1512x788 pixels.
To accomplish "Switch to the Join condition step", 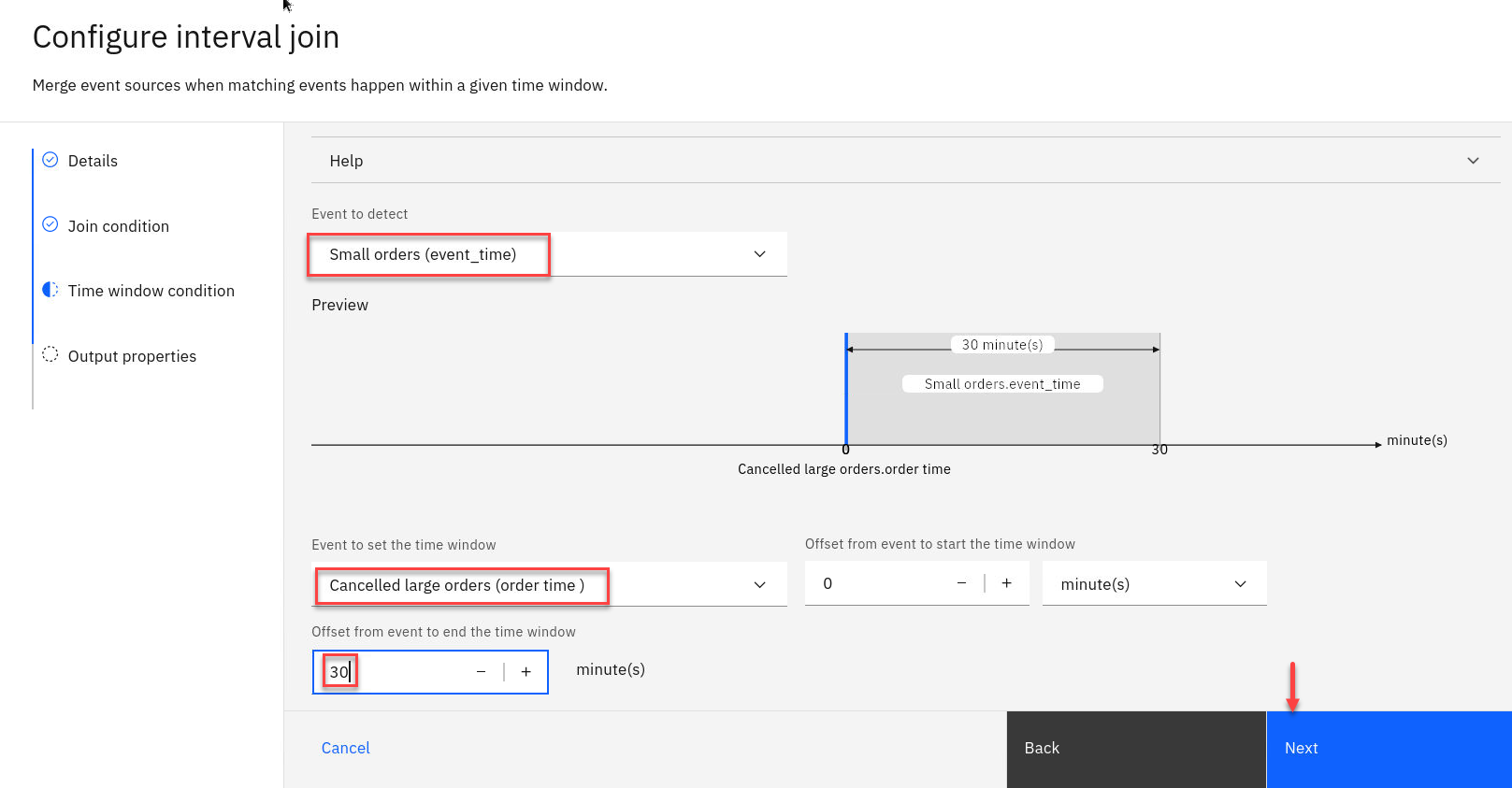I will 119,226.
